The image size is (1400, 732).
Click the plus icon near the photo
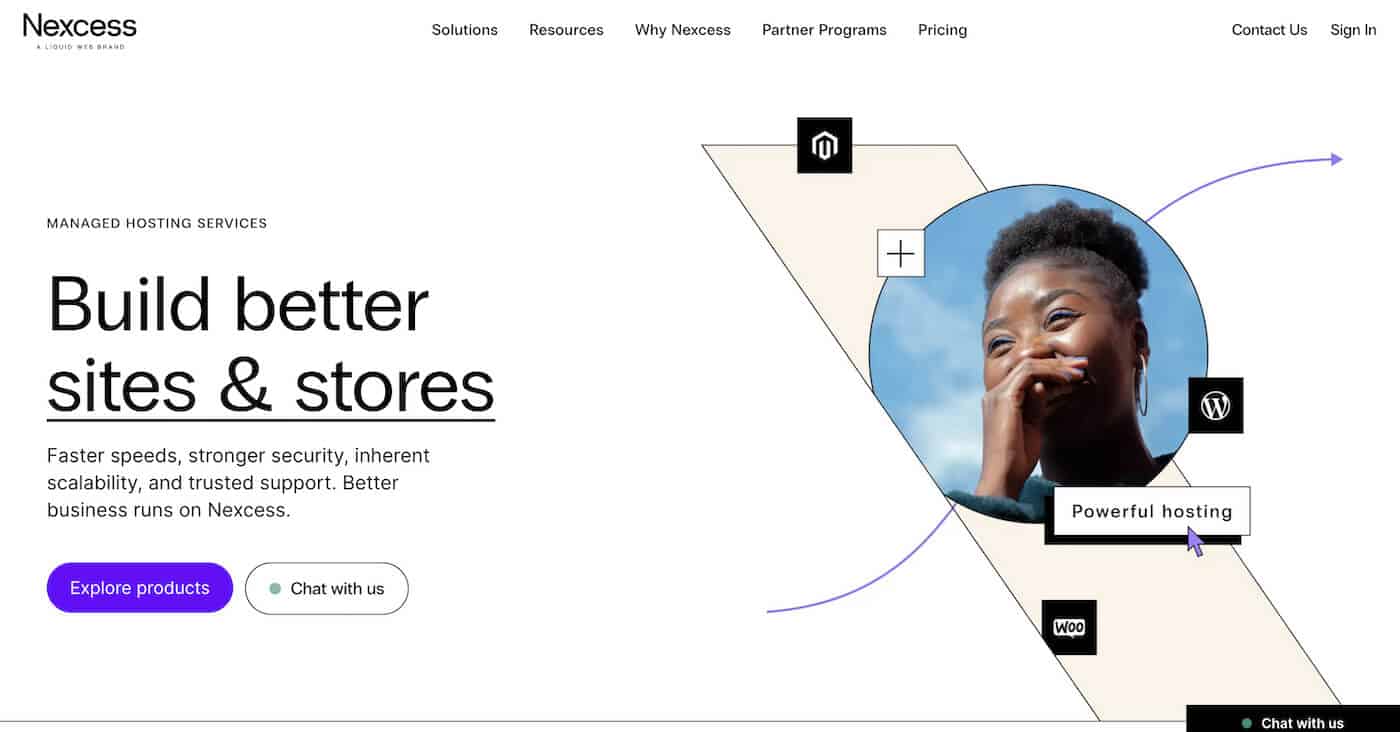click(901, 253)
